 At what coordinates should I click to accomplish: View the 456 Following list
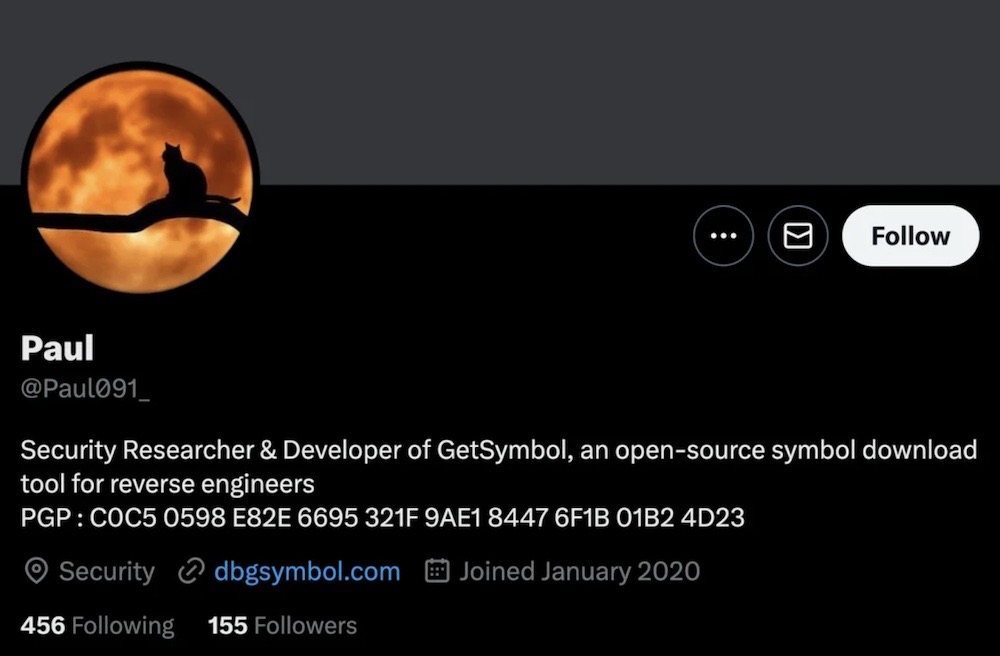97,625
